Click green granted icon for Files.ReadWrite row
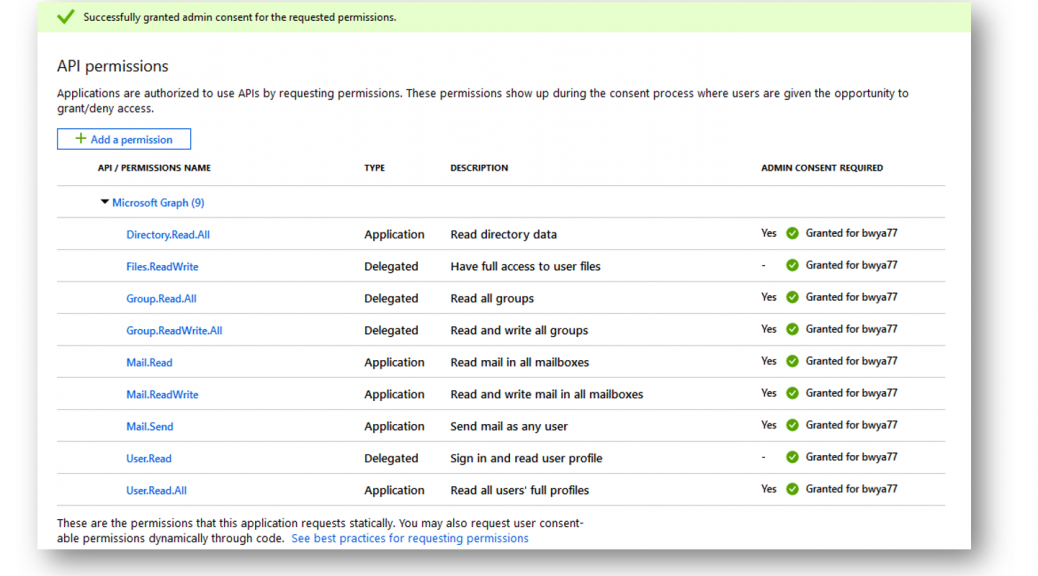Screen dimensions: 1038x576 tap(792, 265)
